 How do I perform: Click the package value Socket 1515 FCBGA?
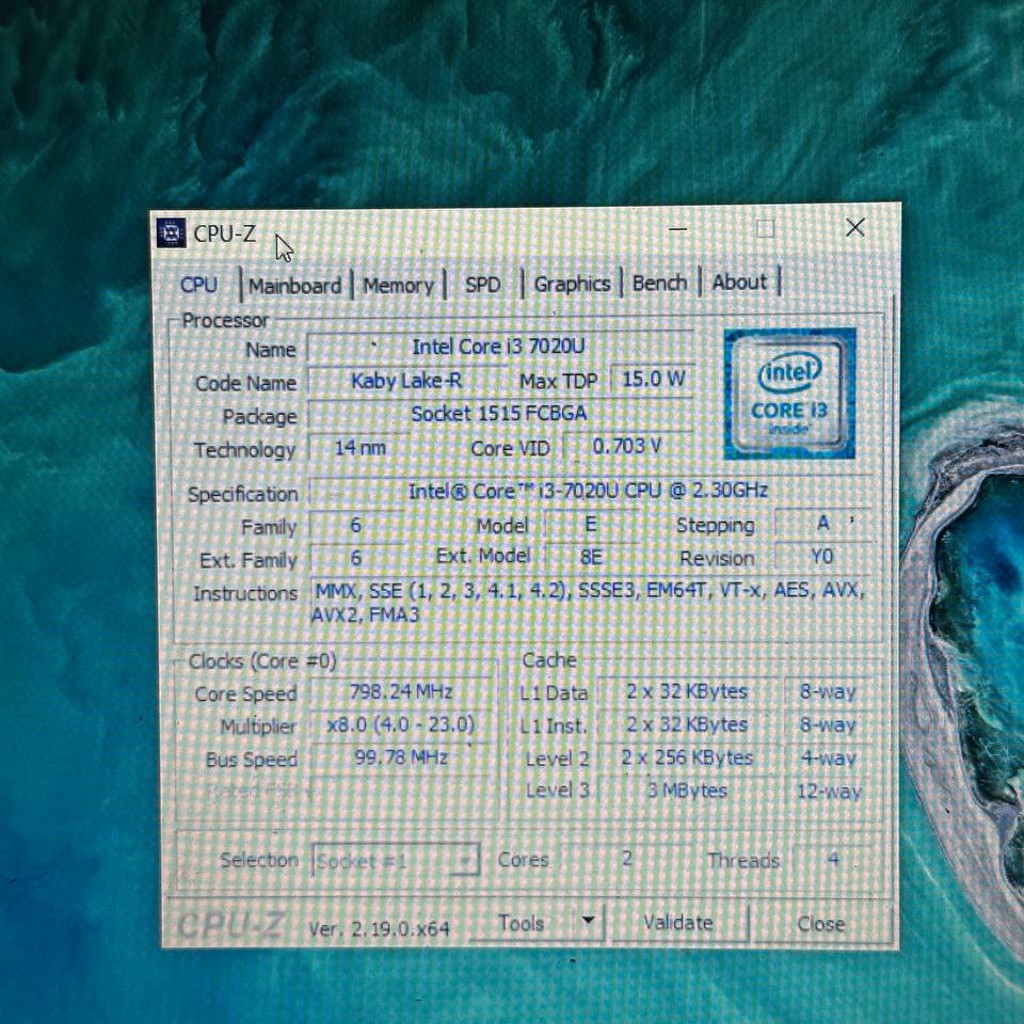500,413
